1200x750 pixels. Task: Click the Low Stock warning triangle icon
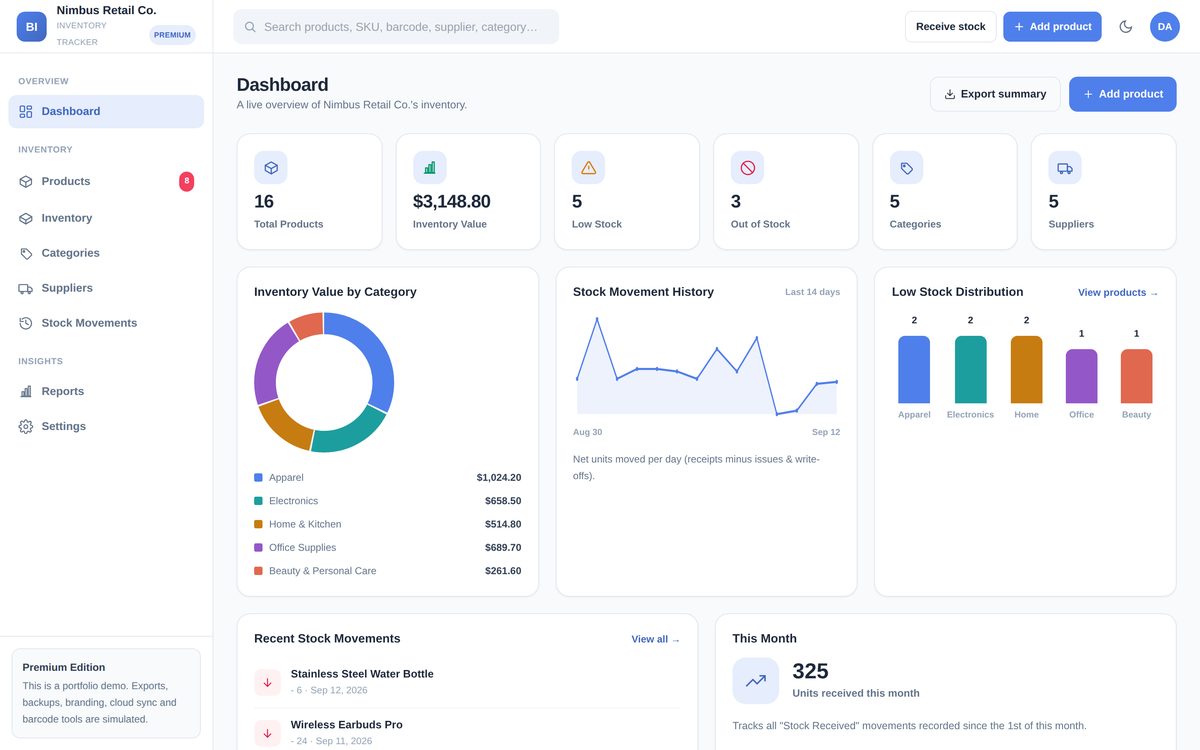[x=589, y=168]
